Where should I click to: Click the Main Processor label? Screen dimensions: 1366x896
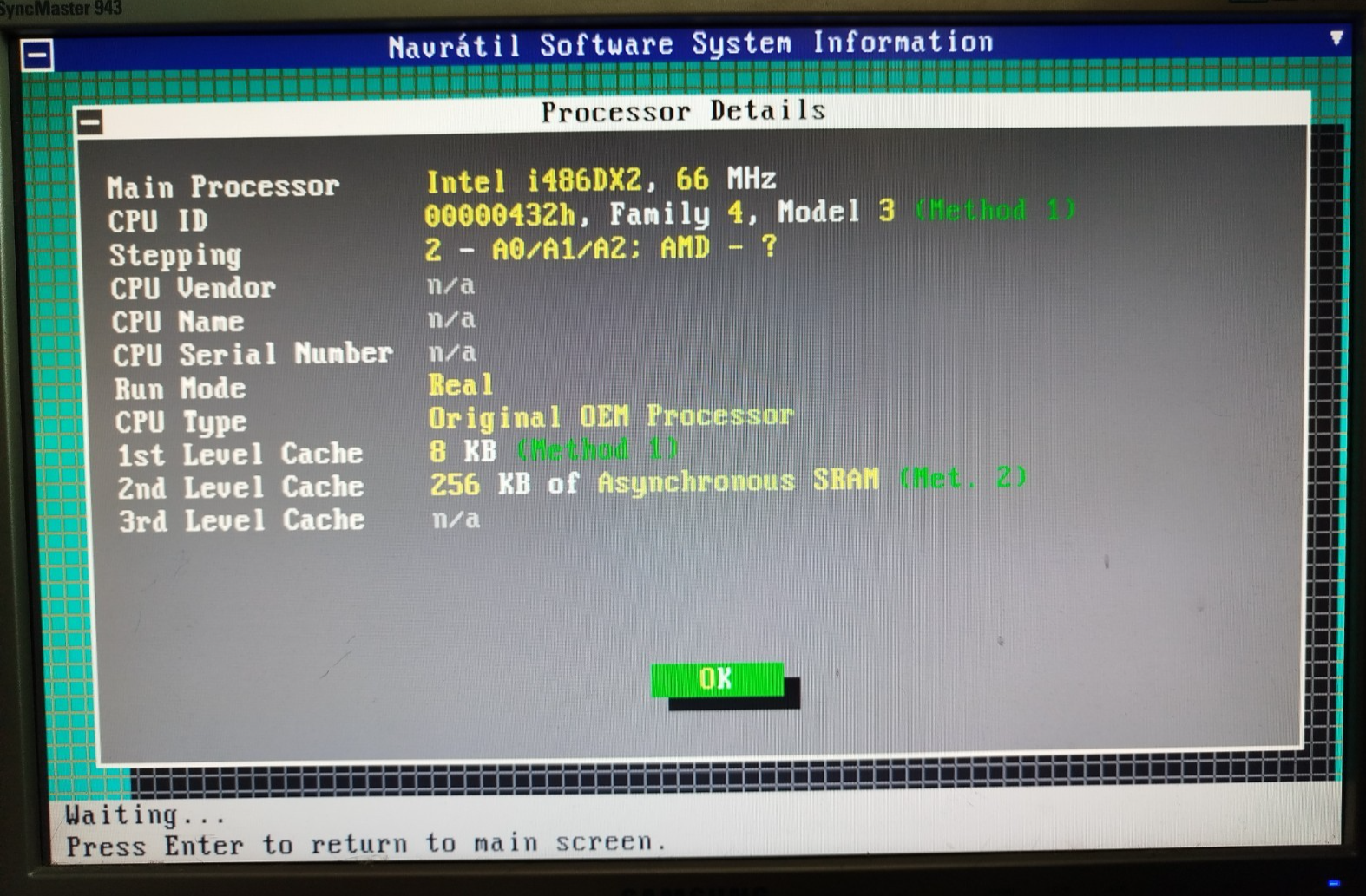(223, 186)
